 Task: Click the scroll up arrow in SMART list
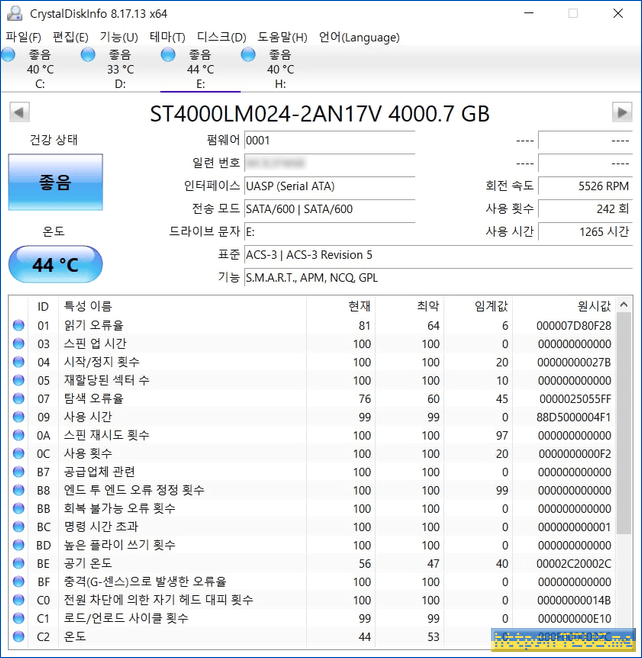tap(624, 305)
